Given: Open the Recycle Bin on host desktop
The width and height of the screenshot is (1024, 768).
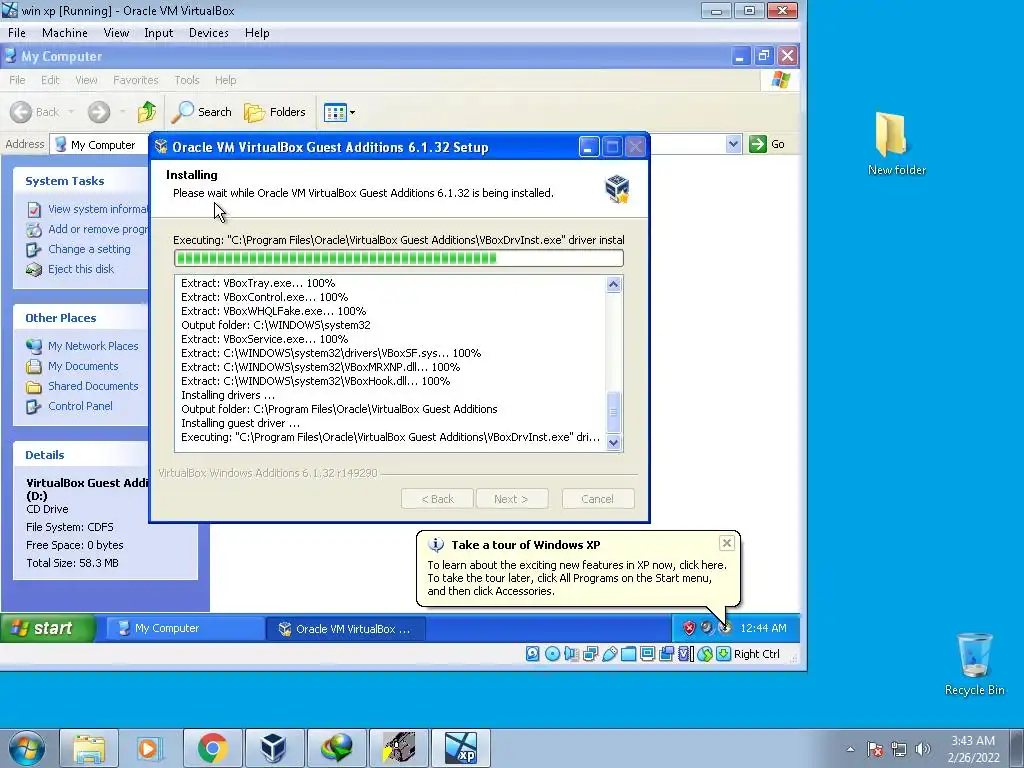Looking at the screenshot, I should pos(974,664).
